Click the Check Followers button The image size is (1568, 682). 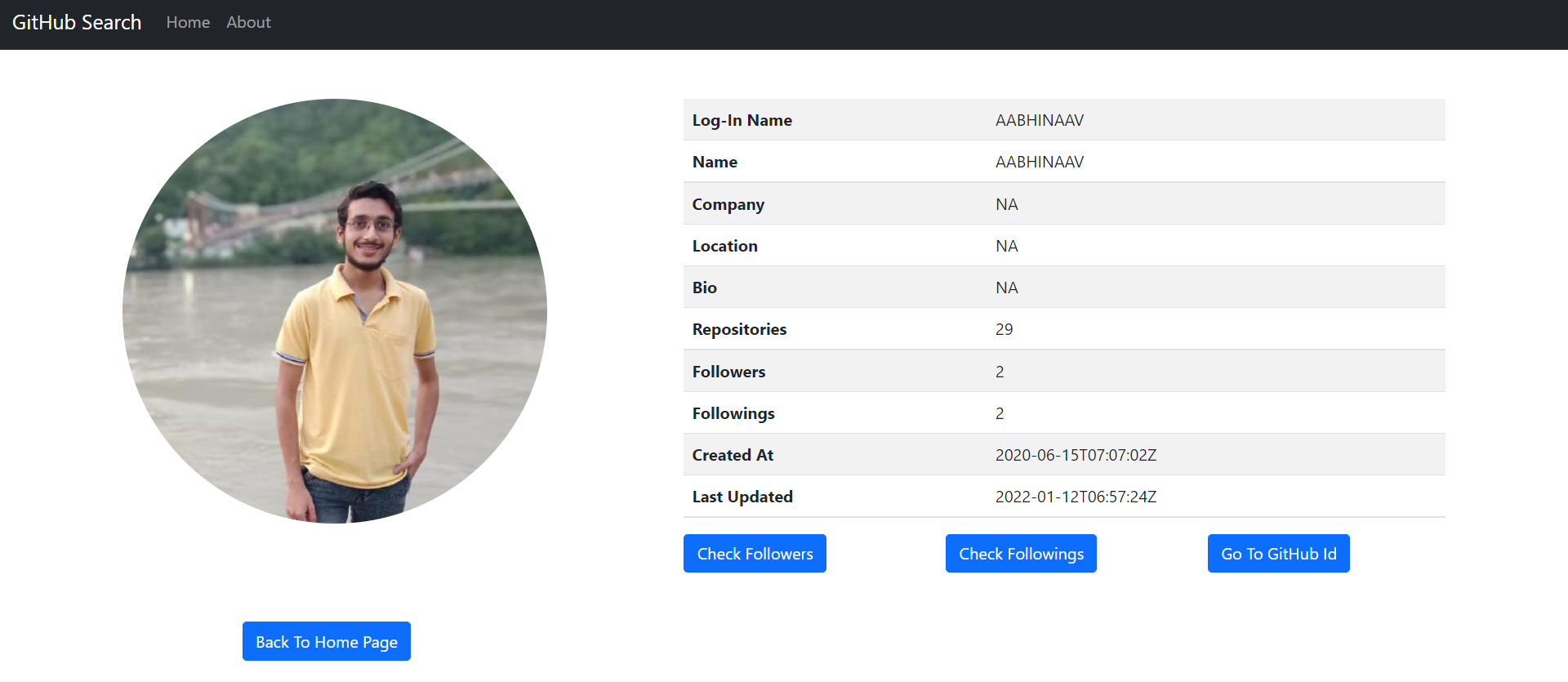[755, 554]
